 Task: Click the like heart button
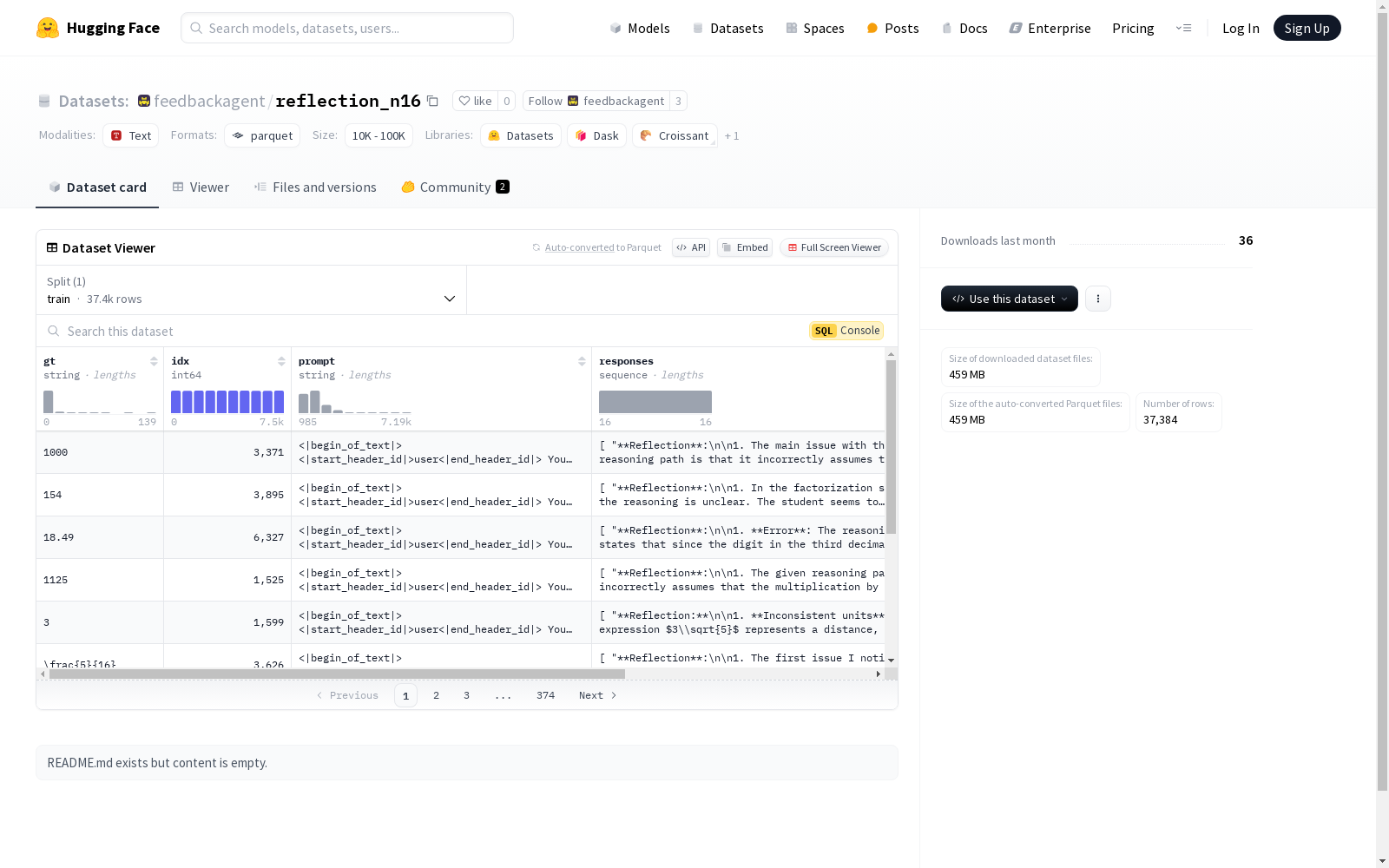[475, 101]
